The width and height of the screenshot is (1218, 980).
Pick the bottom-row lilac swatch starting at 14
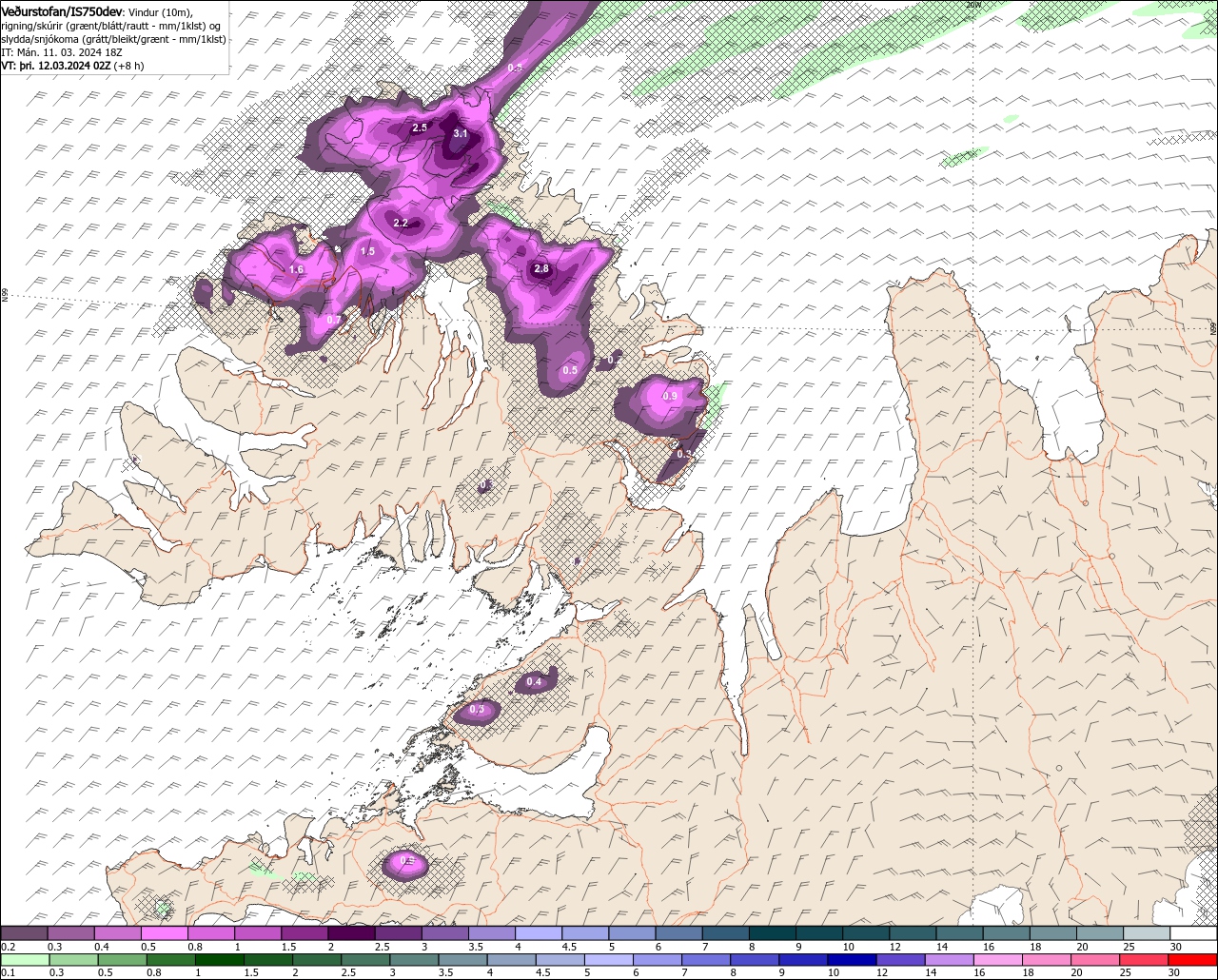click(950, 959)
